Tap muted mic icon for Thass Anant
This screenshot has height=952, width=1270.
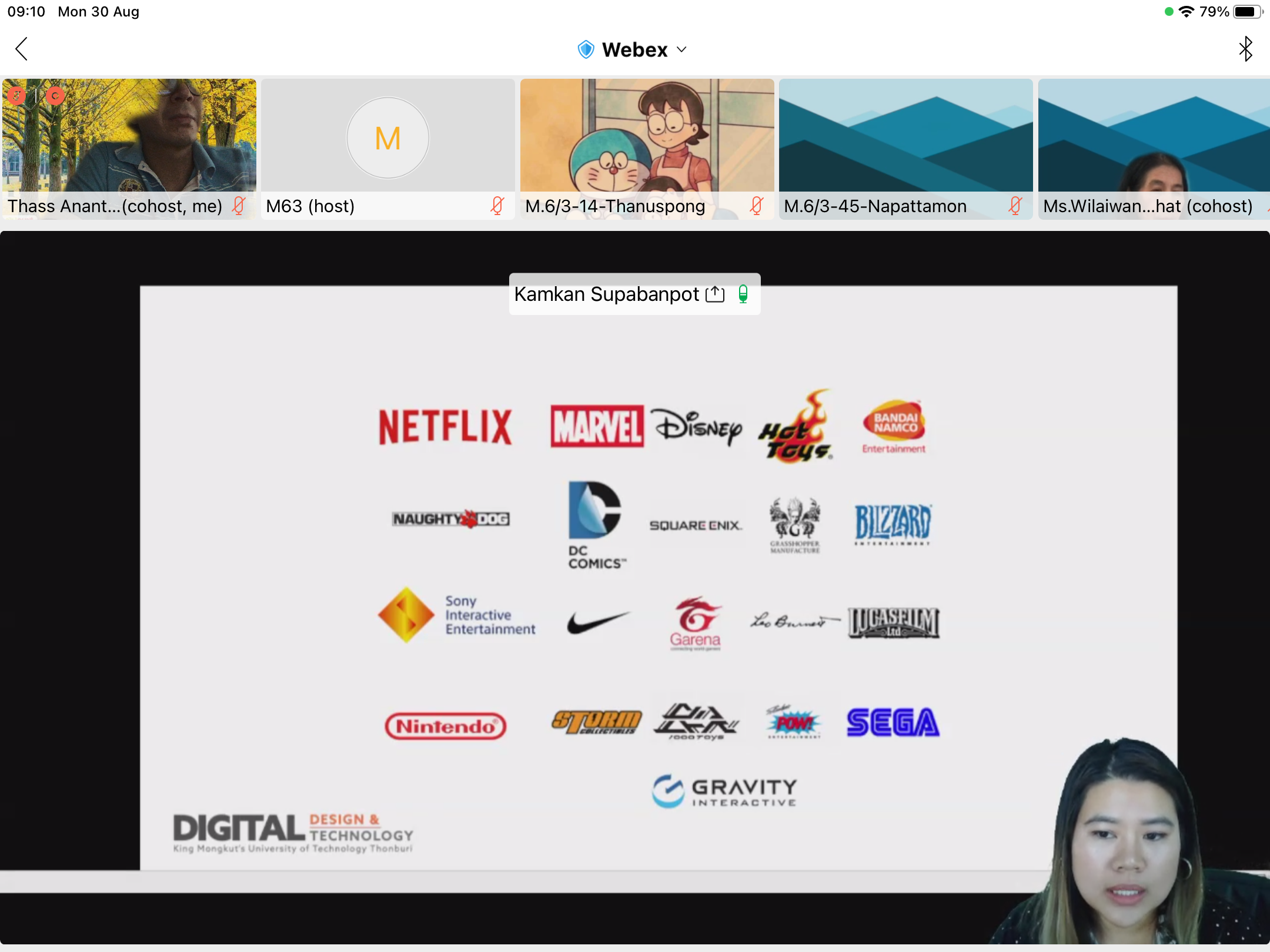239,206
